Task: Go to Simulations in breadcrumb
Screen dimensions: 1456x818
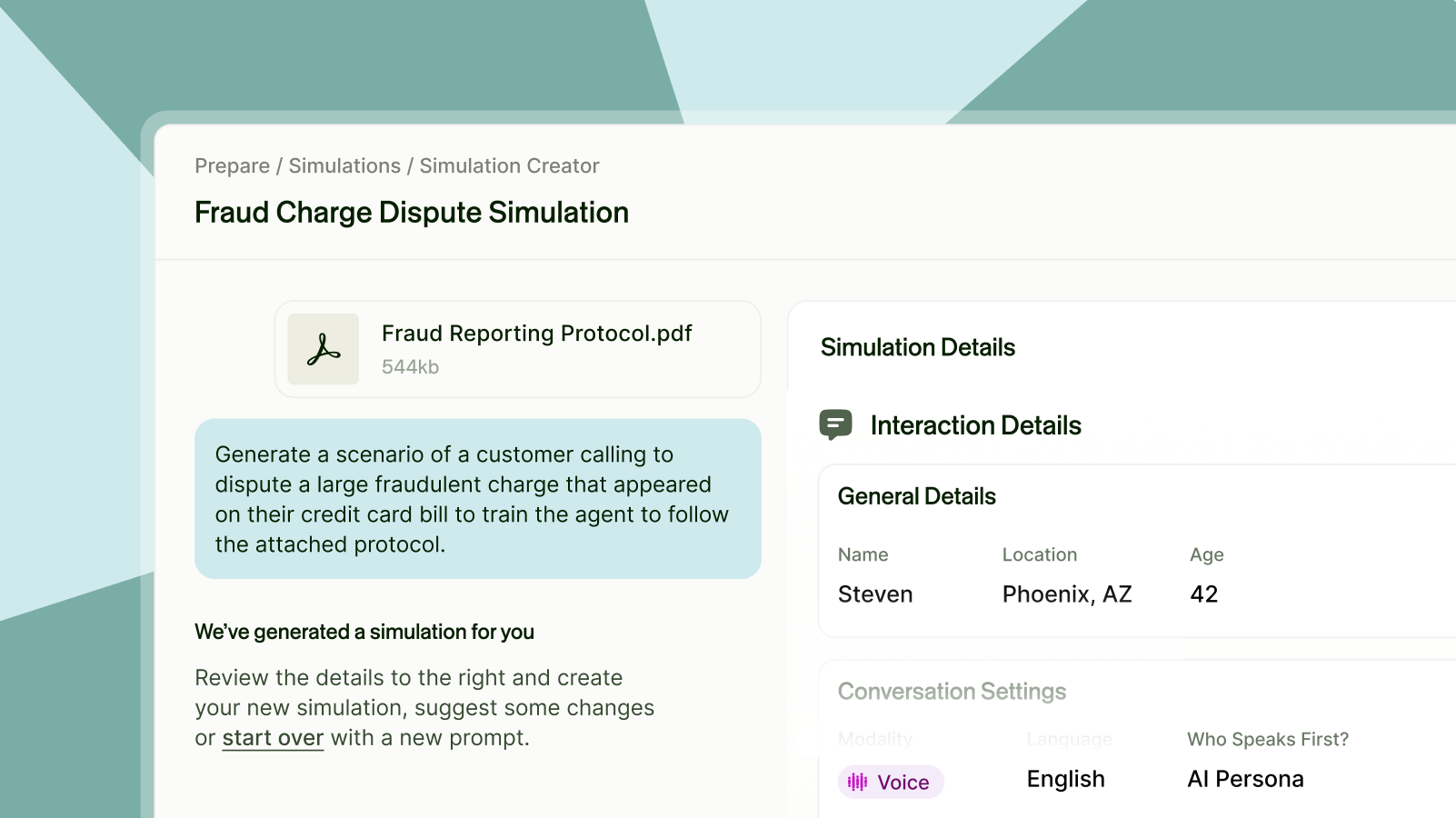Action: [x=344, y=165]
